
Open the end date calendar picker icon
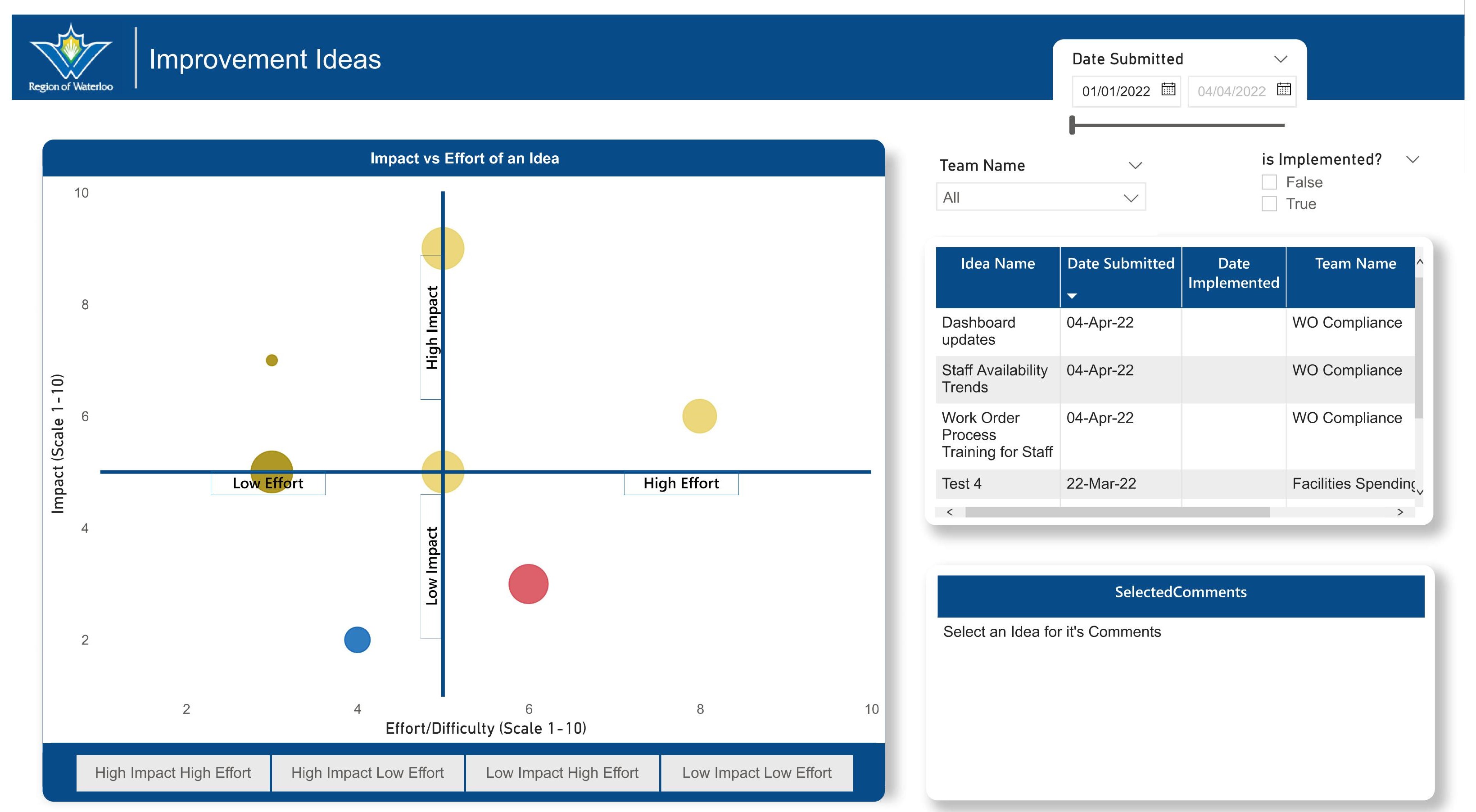1283,89
